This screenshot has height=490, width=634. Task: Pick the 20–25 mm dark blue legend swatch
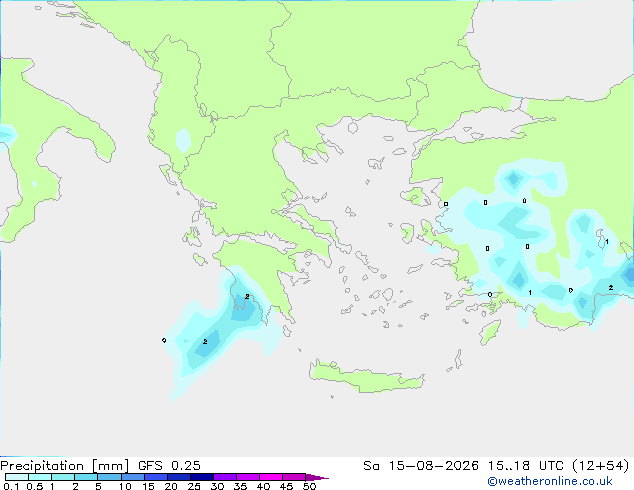pos(178,477)
